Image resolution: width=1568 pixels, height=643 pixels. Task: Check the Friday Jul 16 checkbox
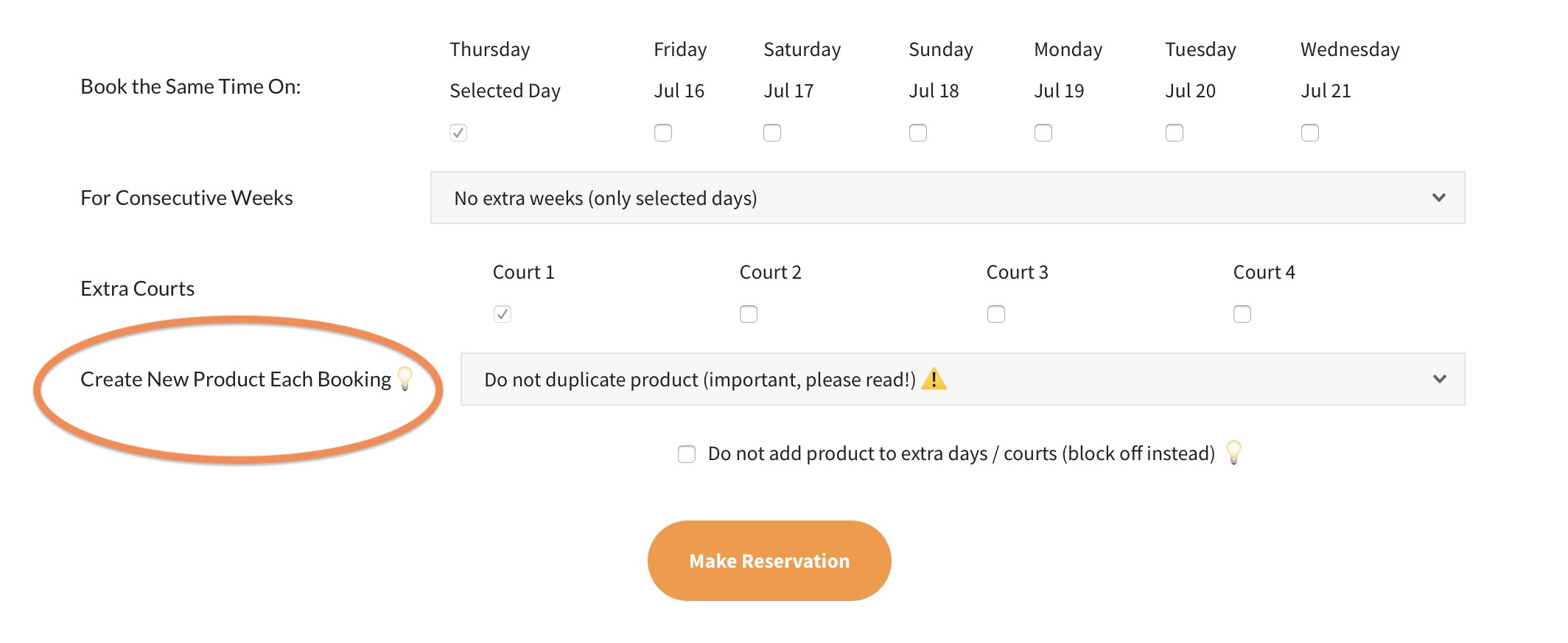(x=663, y=133)
